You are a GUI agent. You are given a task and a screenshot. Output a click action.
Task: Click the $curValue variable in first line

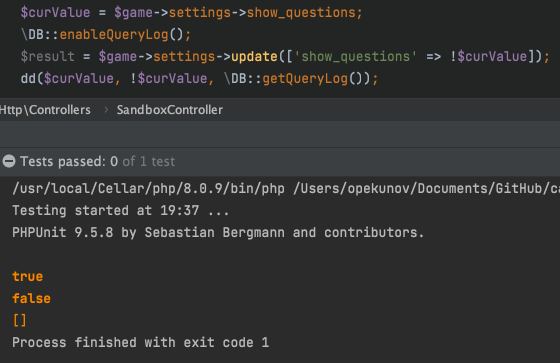click(55, 13)
